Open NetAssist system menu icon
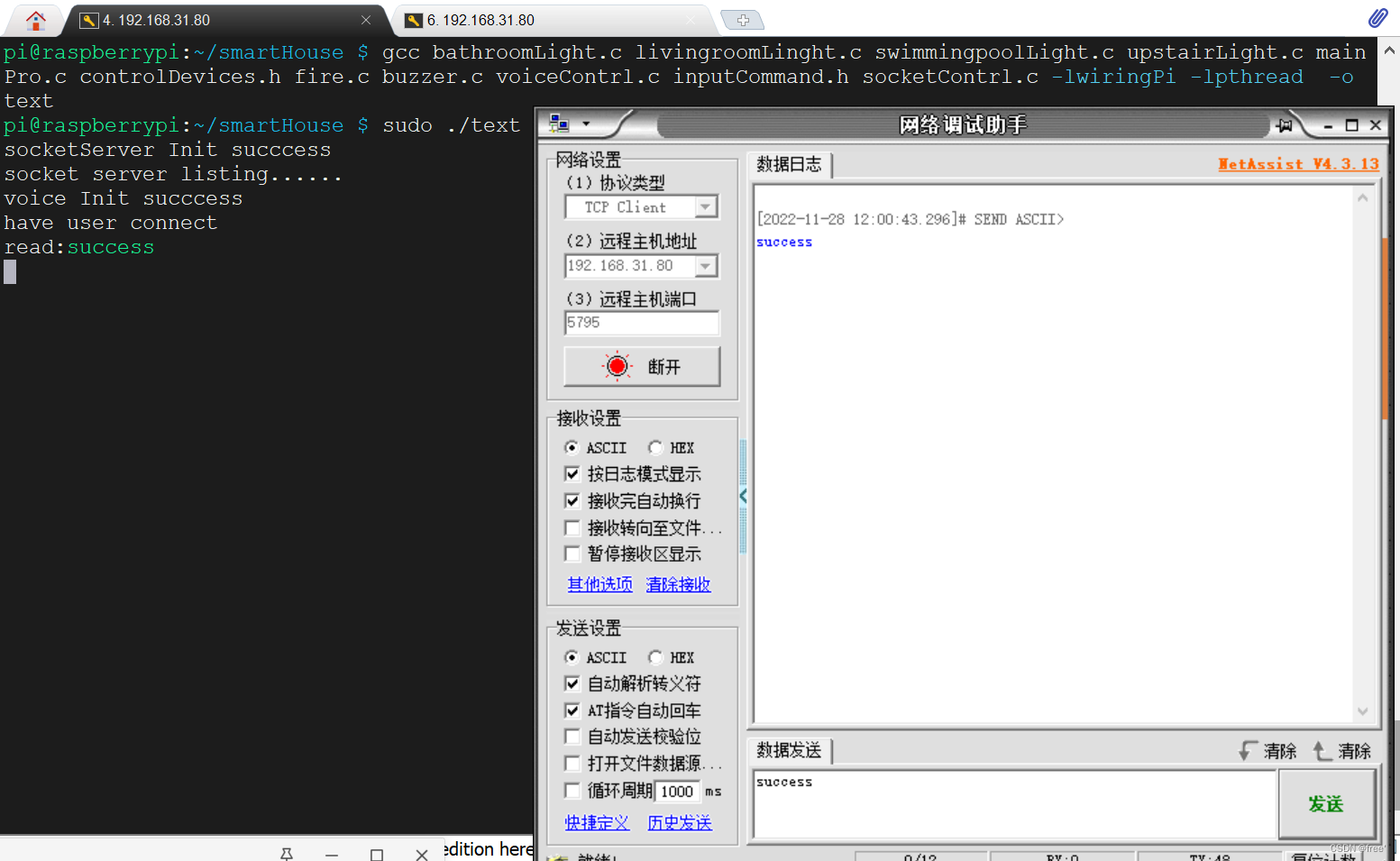Image resolution: width=1400 pixels, height=861 pixels. (559, 124)
